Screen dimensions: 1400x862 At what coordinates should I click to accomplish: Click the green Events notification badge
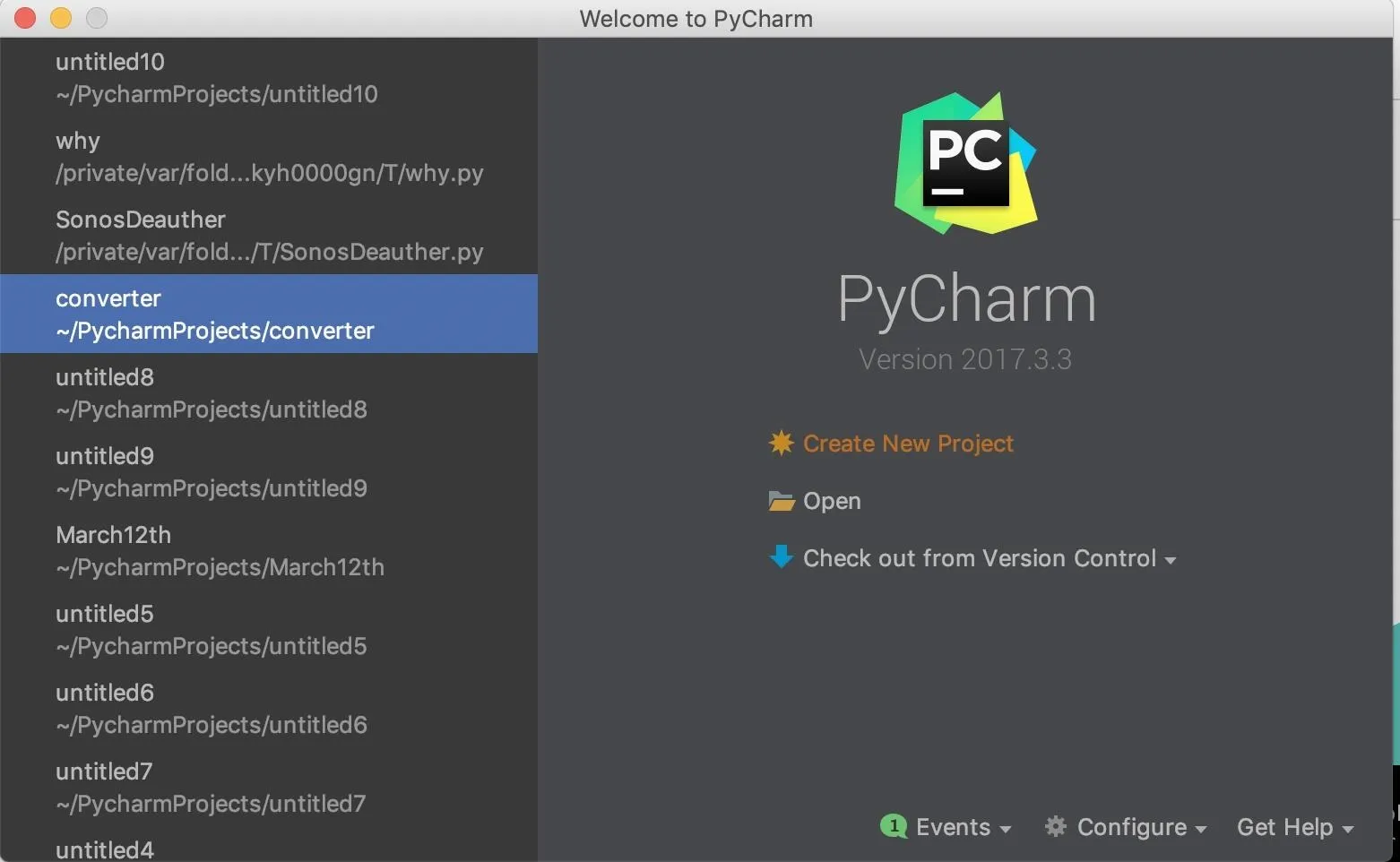pos(894,825)
